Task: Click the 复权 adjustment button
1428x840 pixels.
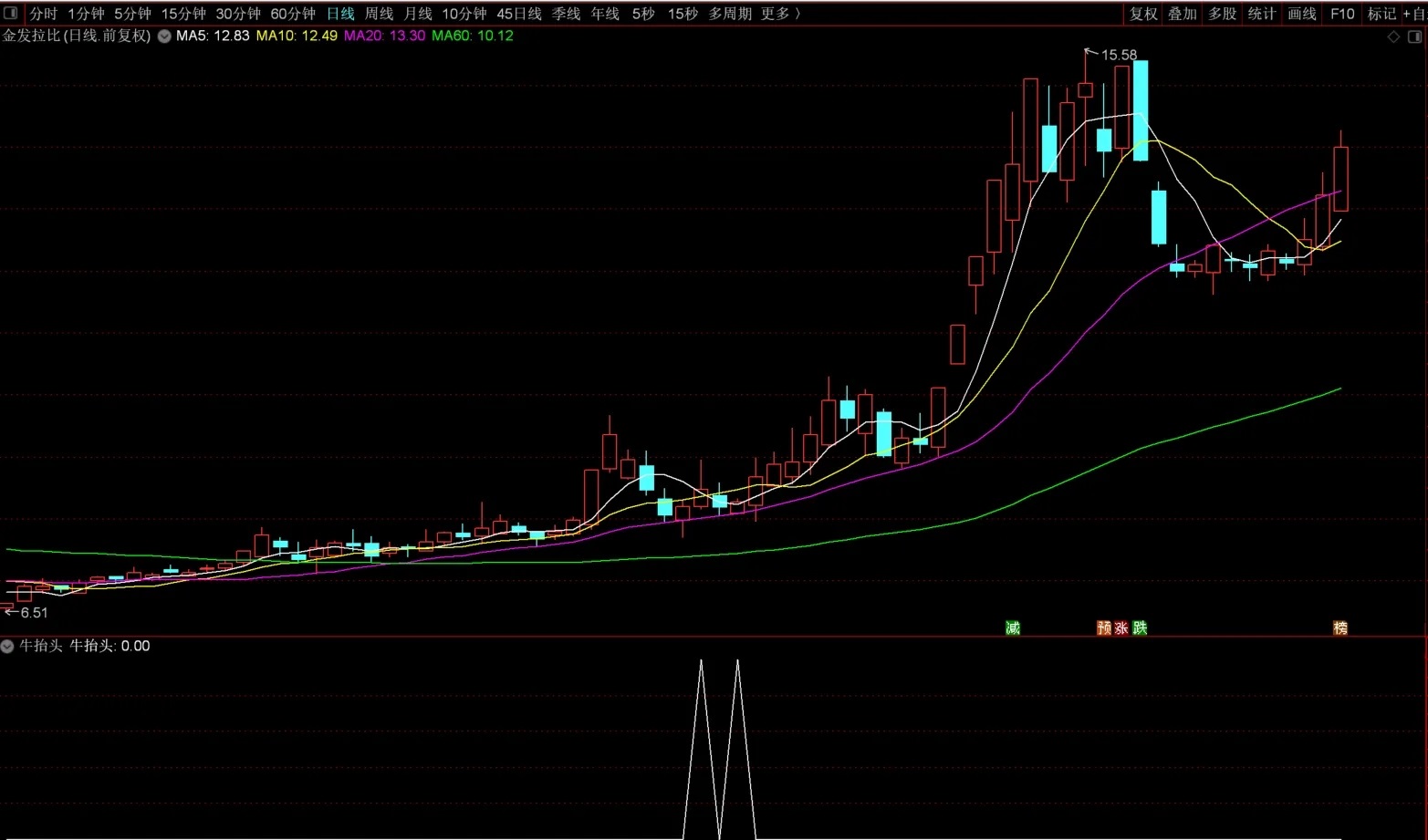Action: click(x=1143, y=14)
